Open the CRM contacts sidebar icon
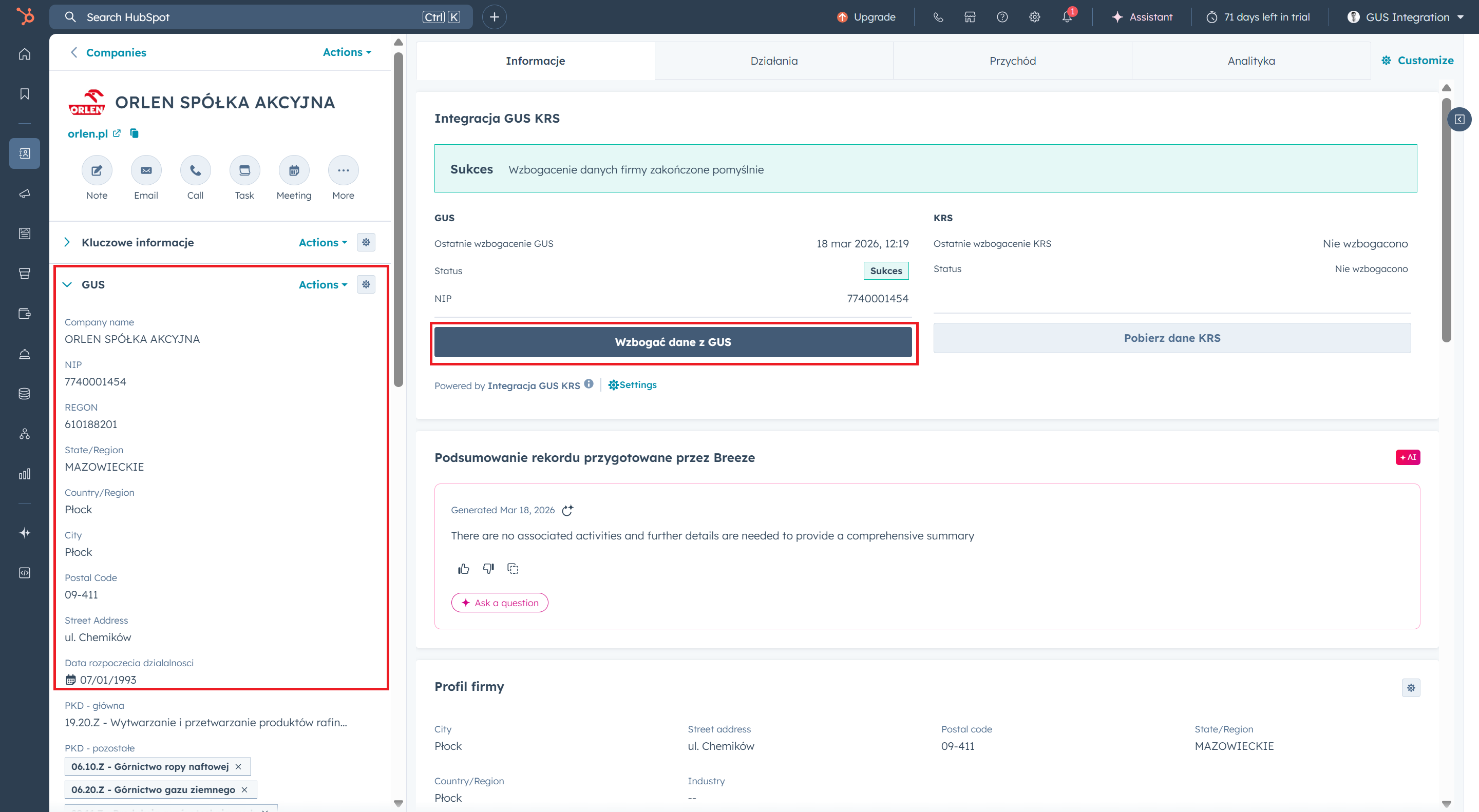The image size is (1479, 812). tap(25, 153)
